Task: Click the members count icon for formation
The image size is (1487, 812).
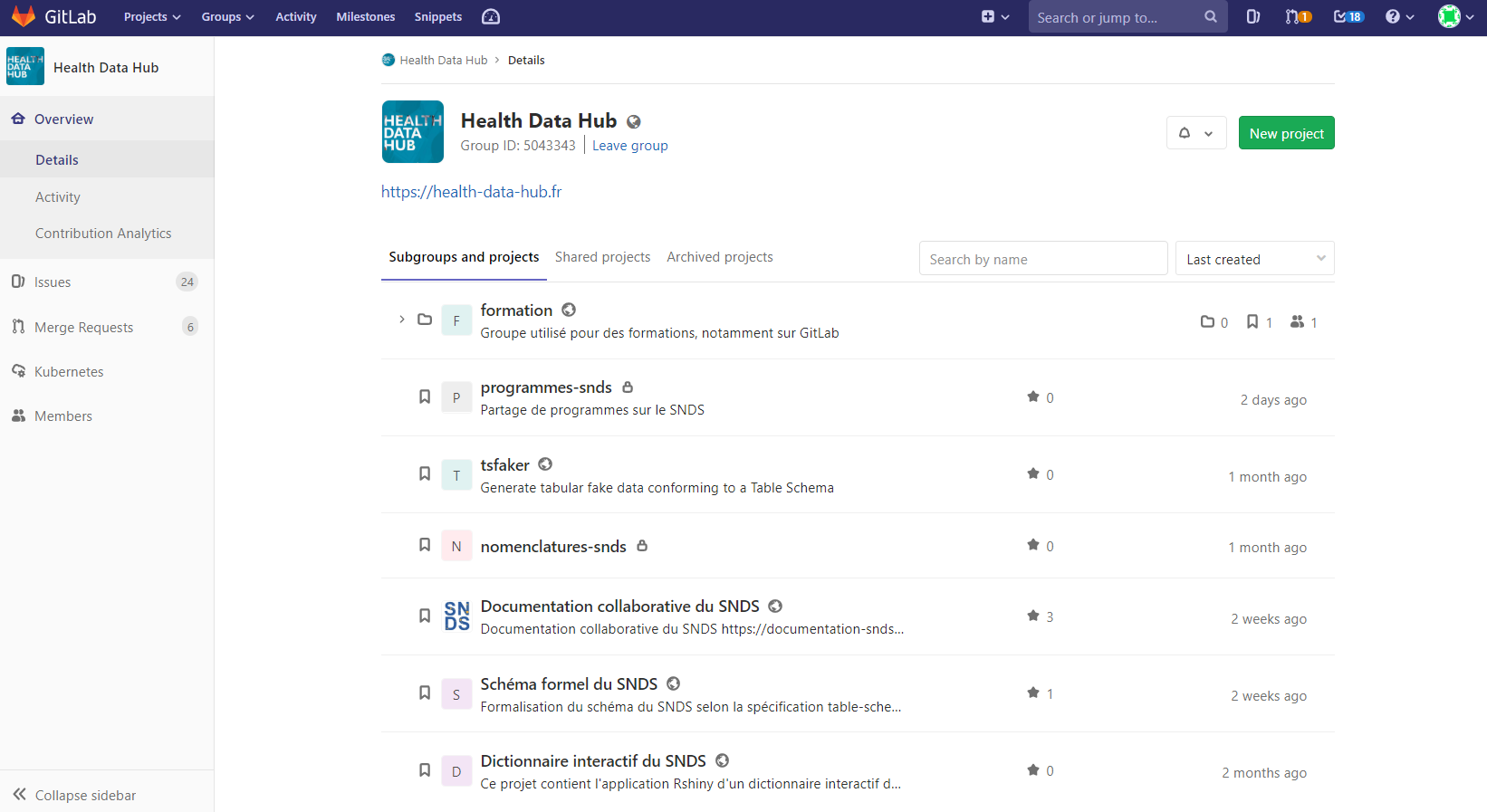Action: (1298, 321)
